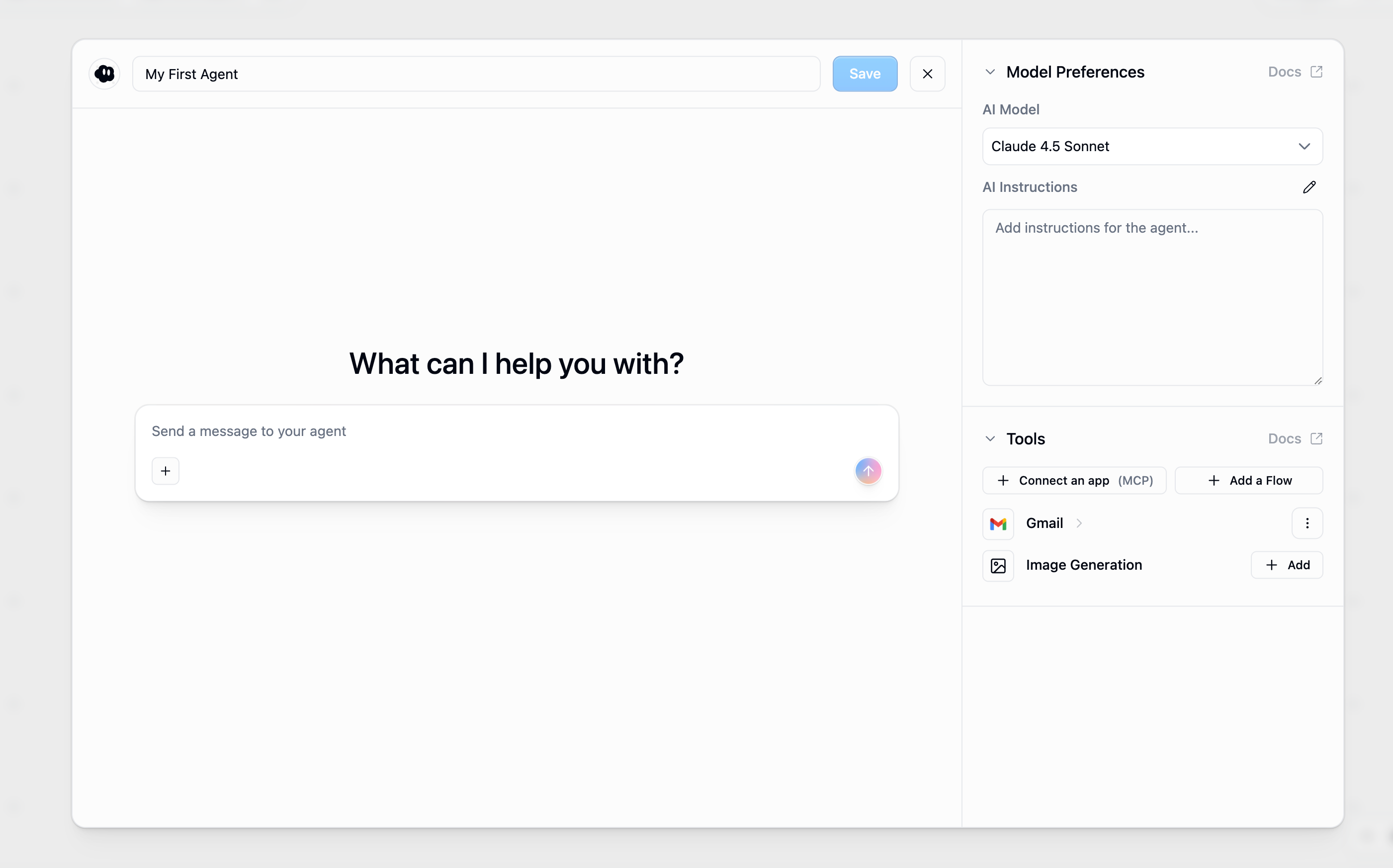Open the Tools Docs link

pos(1295,438)
